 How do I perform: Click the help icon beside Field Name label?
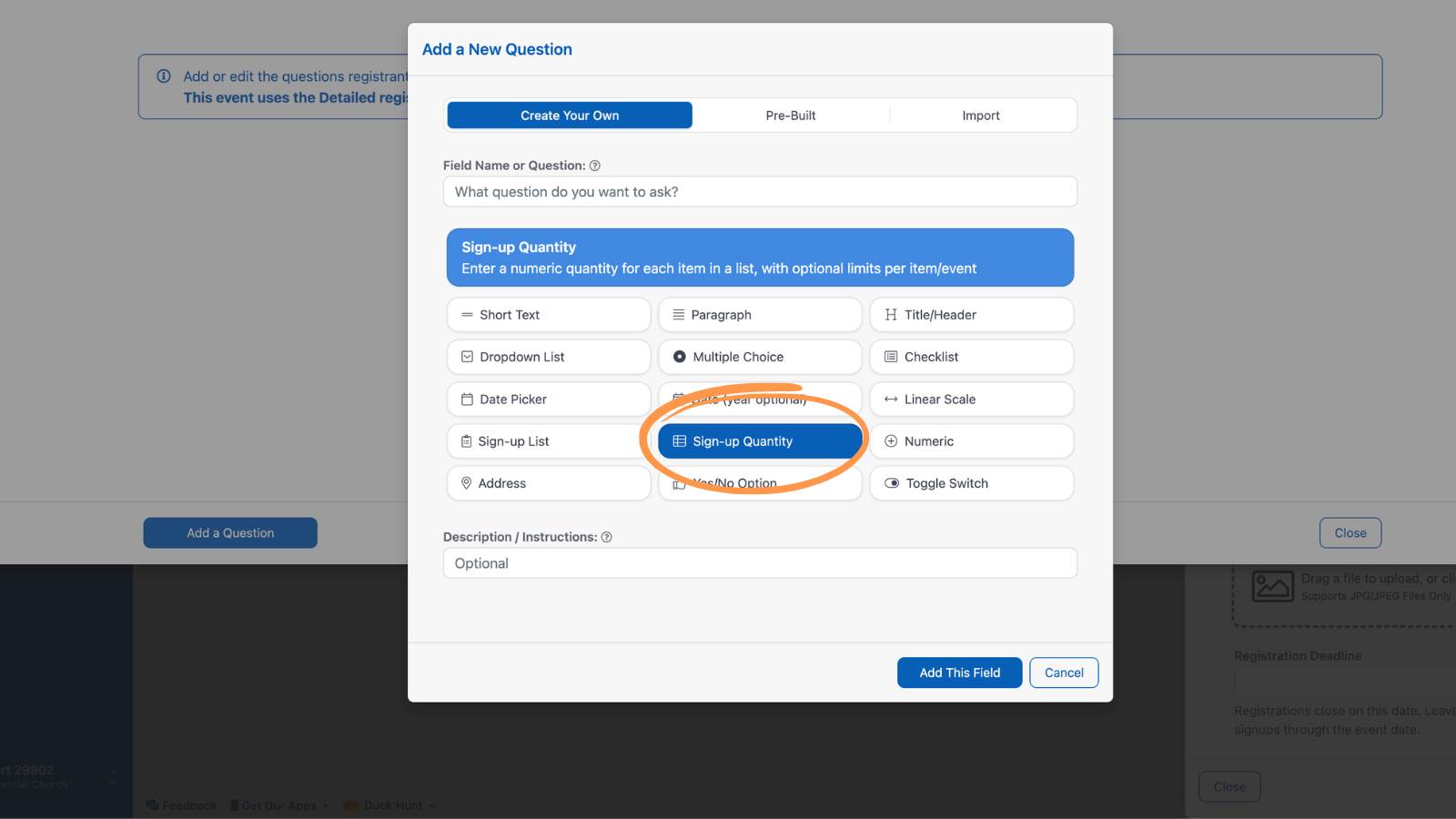tap(595, 166)
